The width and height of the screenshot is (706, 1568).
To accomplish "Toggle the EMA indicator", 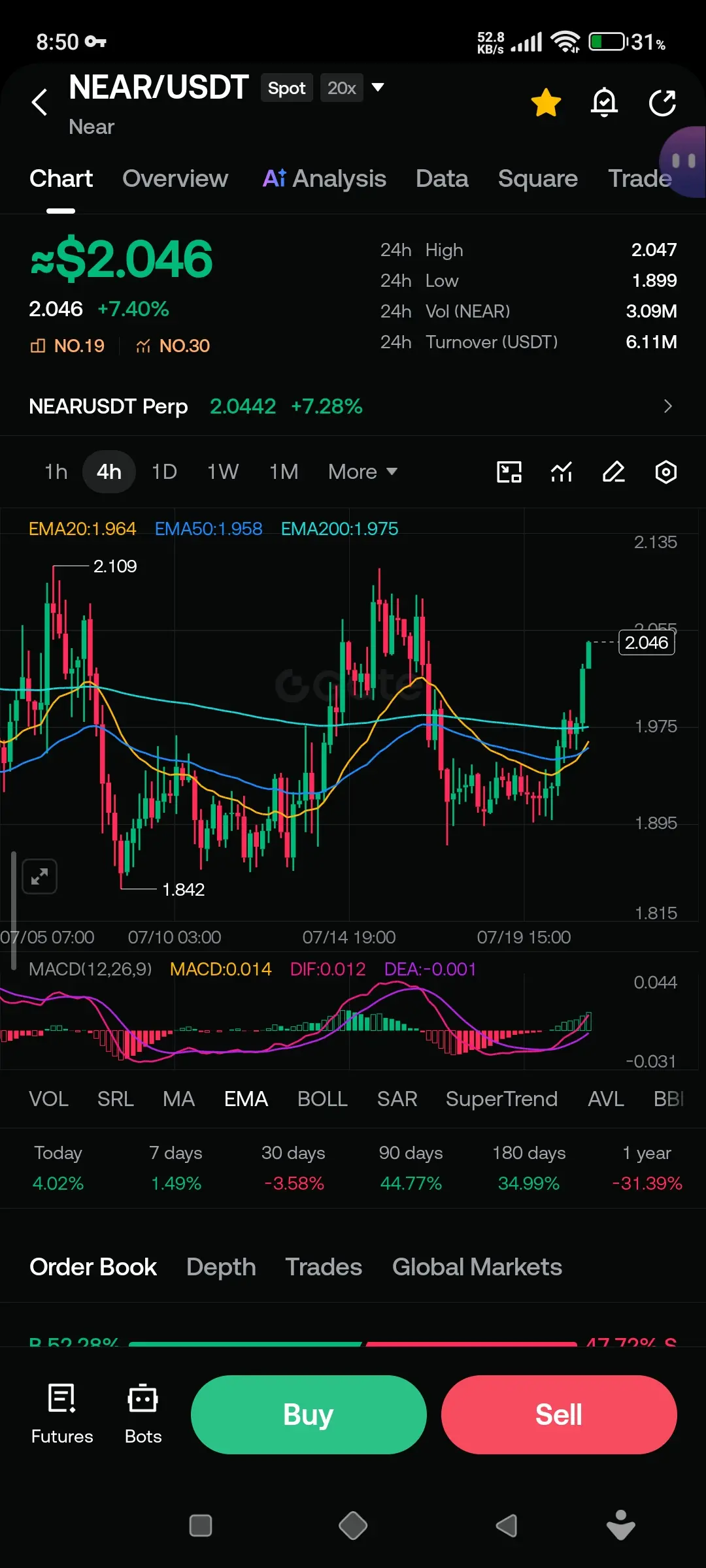I will point(246,1099).
